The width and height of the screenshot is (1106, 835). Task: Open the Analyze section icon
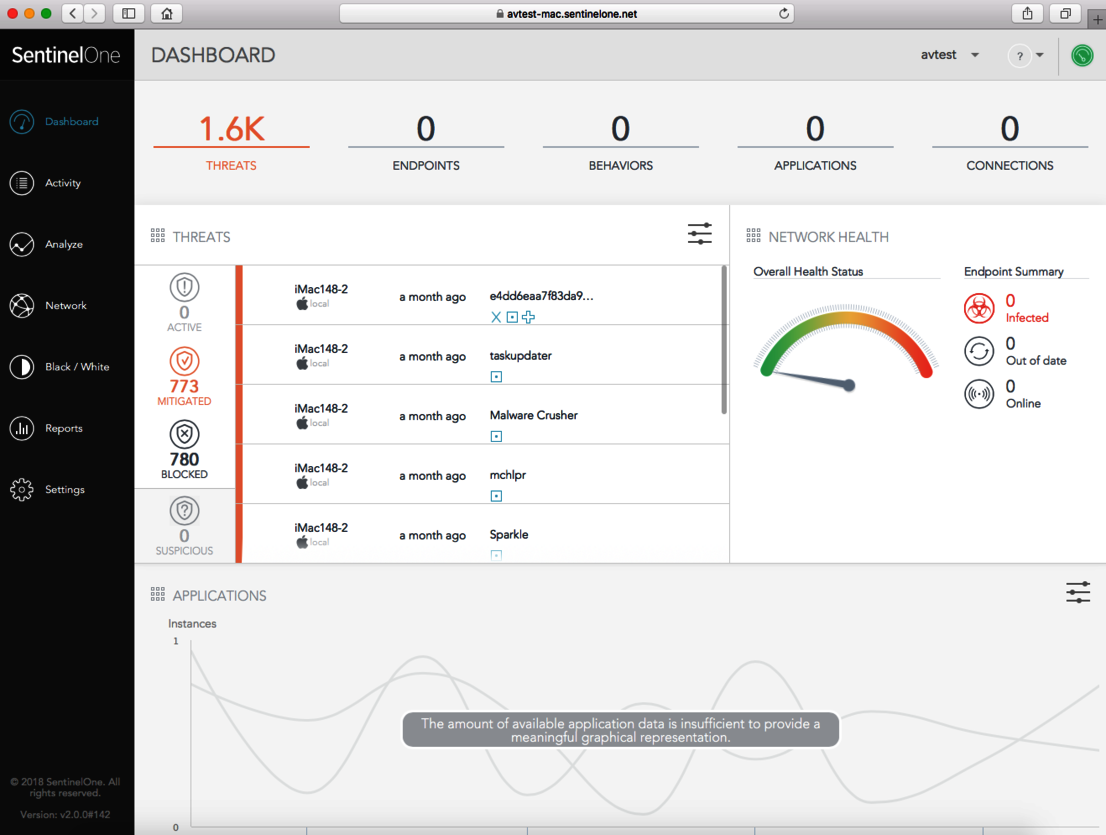pos(21,244)
